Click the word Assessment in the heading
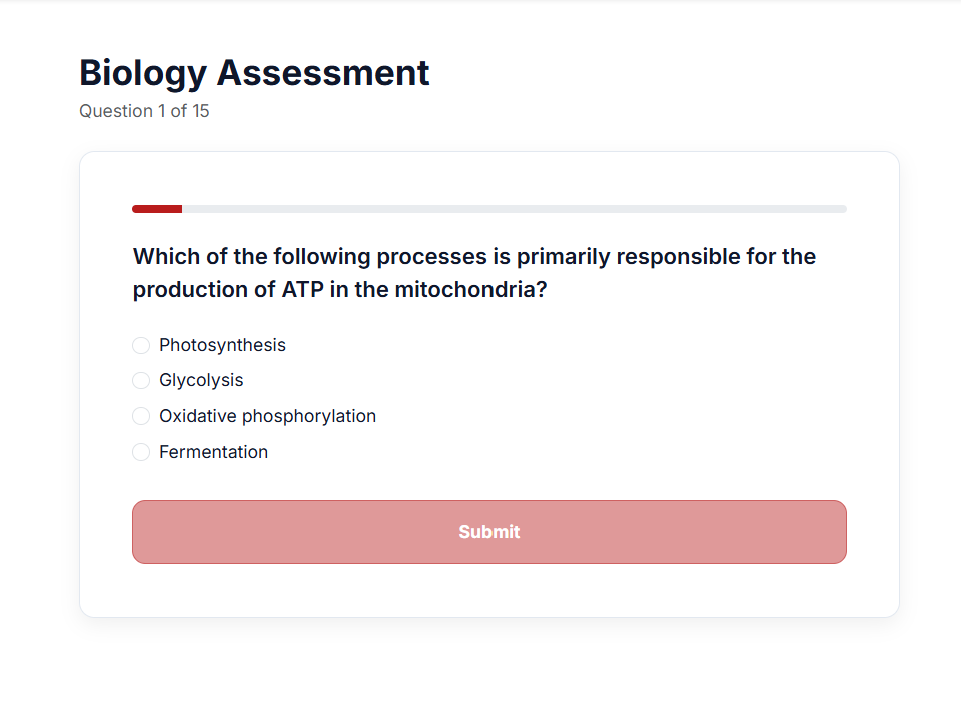Screen dimensions: 961x707 [x=323, y=73]
